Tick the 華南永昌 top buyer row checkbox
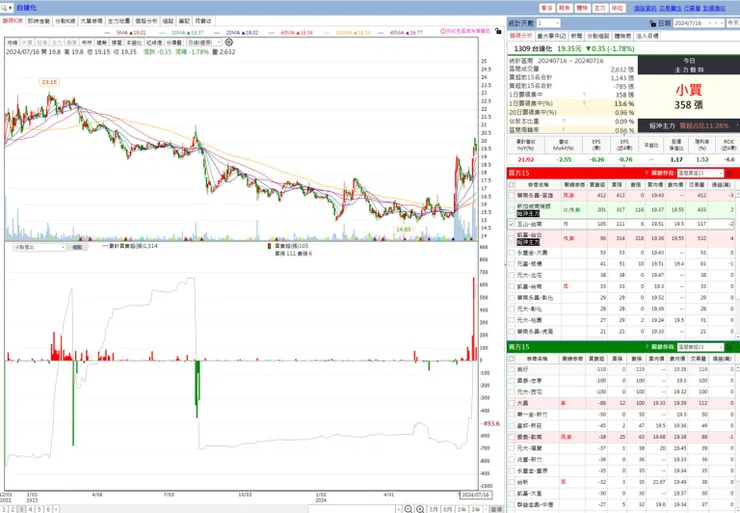This screenshot has width=740, height=513. [512, 195]
